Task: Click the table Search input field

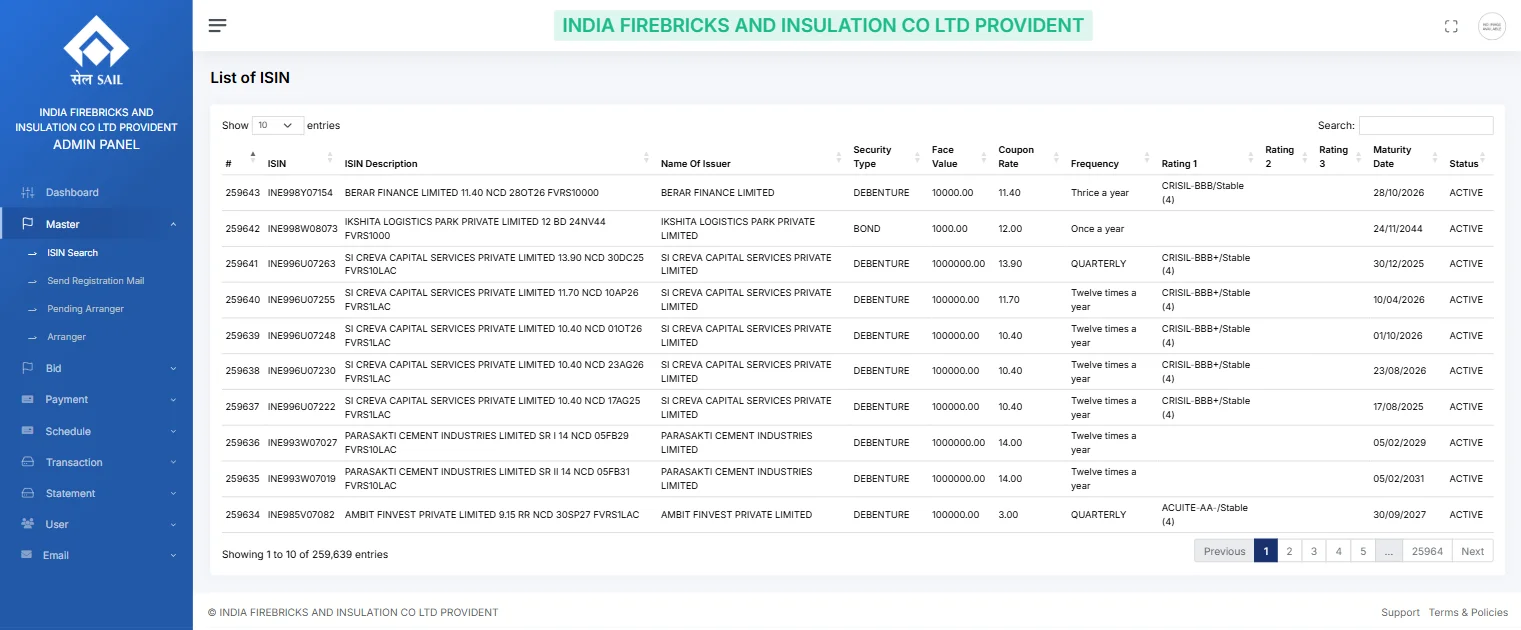Action: (x=1425, y=126)
